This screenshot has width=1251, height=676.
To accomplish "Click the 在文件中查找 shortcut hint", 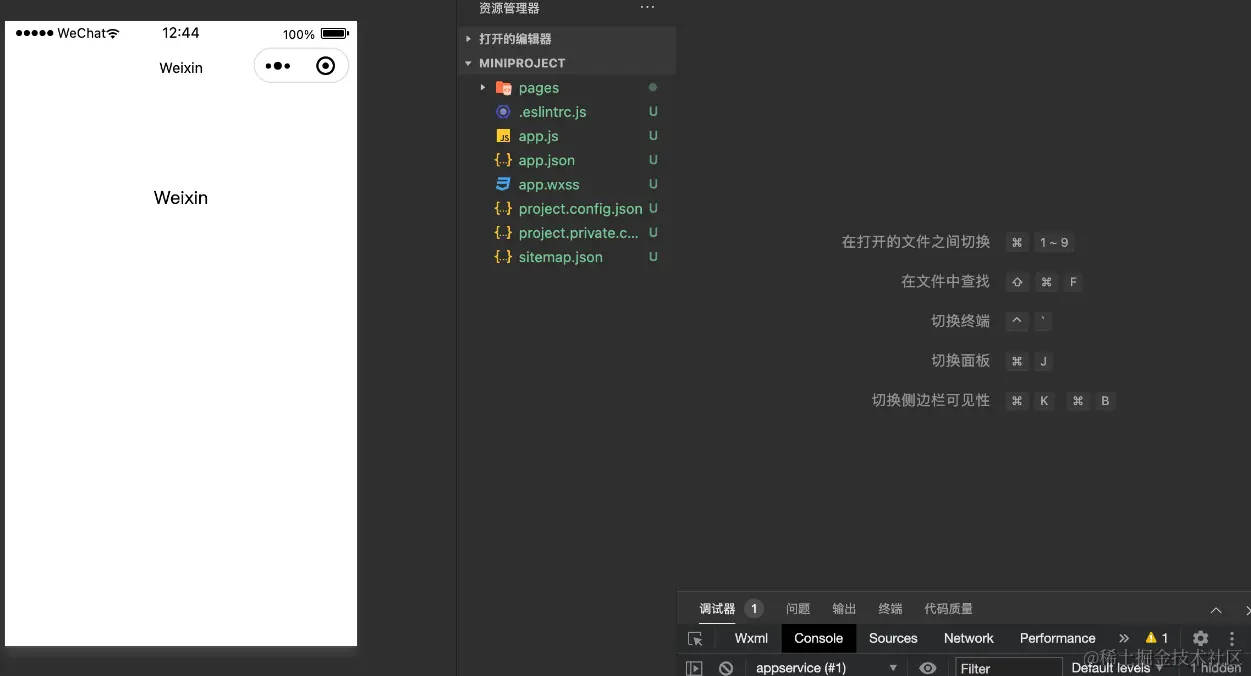I will click(x=945, y=282).
